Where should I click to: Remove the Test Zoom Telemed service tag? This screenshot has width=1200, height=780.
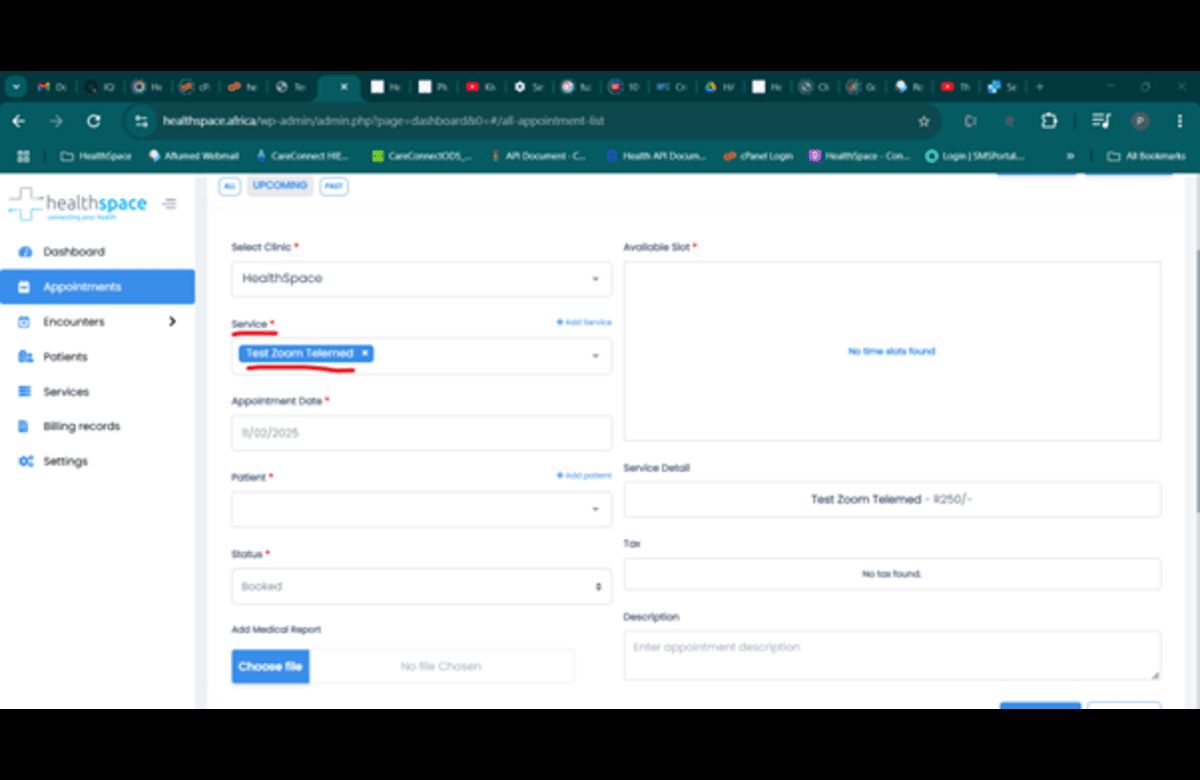[366, 353]
